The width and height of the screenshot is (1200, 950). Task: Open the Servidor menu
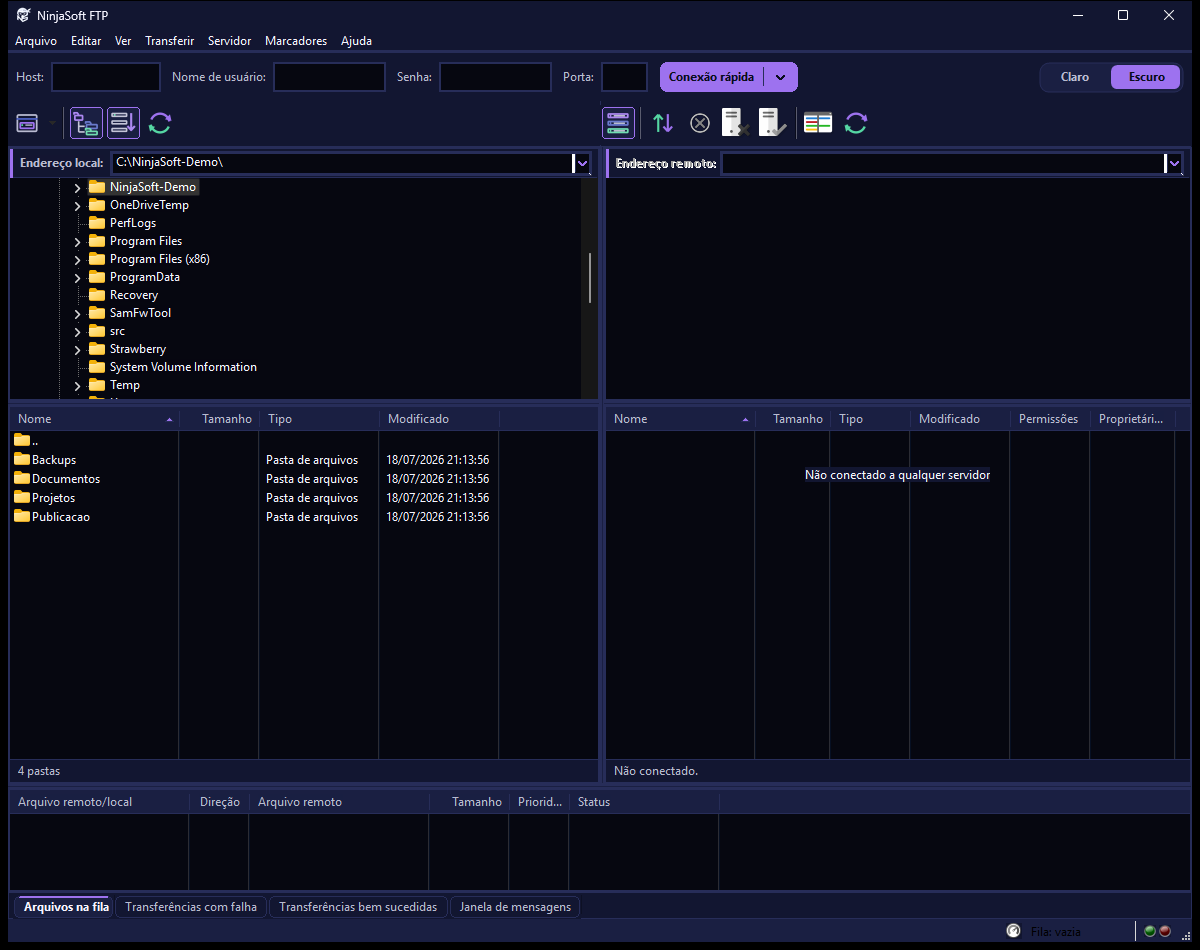click(229, 41)
